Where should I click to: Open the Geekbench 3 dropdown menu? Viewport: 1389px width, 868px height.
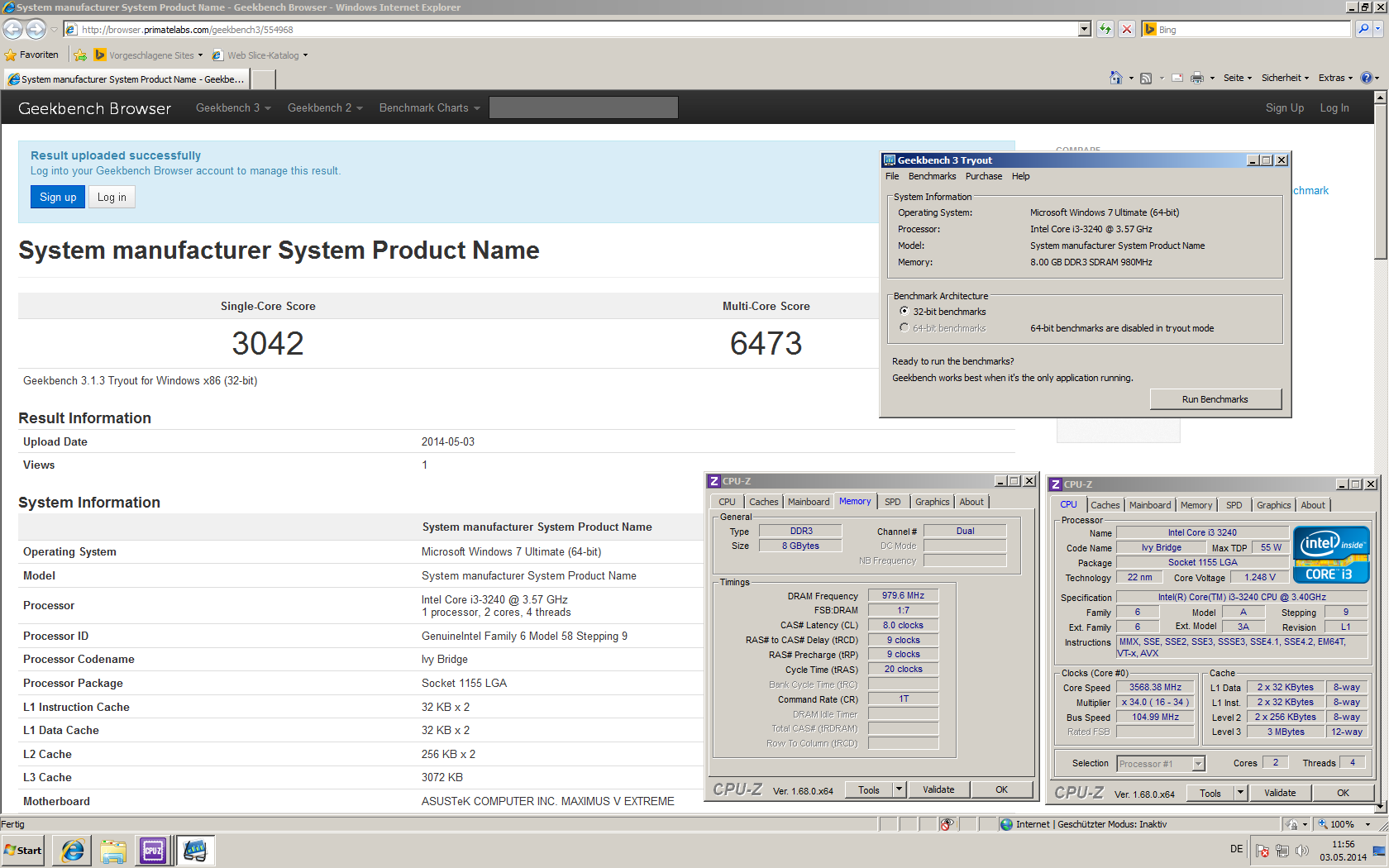click(233, 108)
